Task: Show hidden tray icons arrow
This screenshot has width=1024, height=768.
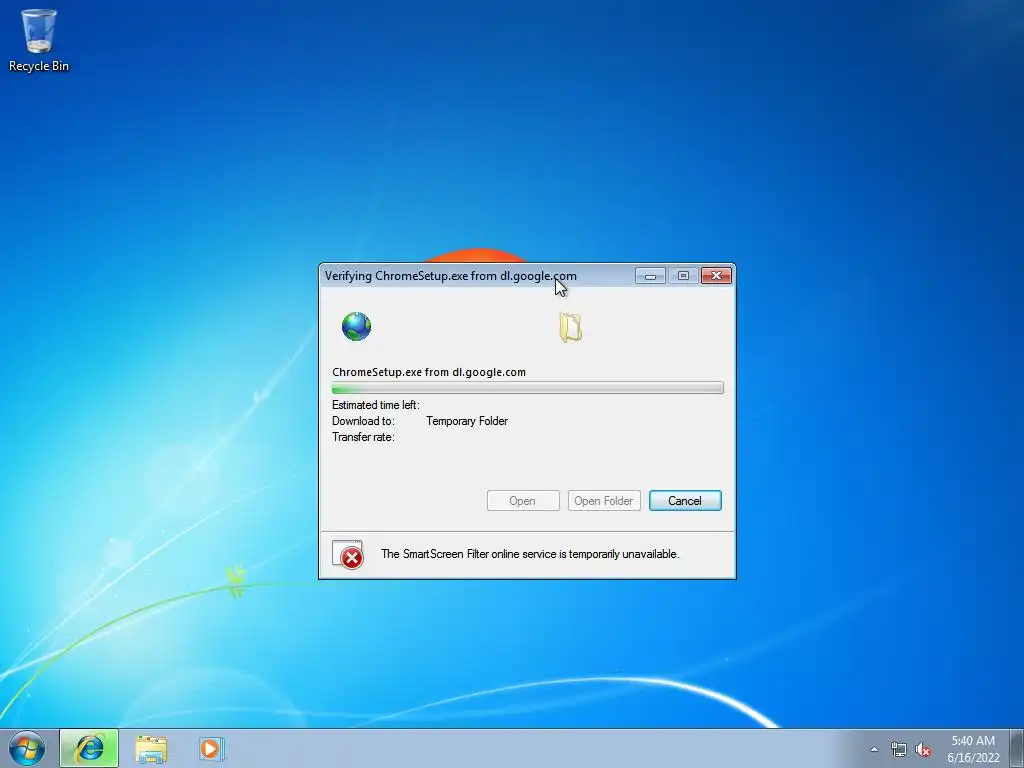Action: click(874, 749)
